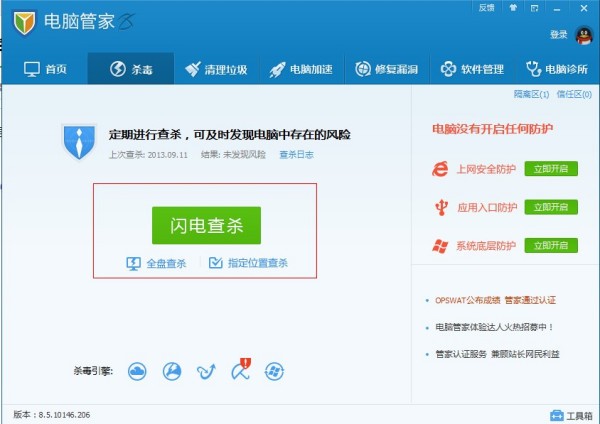This screenshot has height=424, width=600.
Task: Click the blue tie shield icon
Action: (79, 142)
